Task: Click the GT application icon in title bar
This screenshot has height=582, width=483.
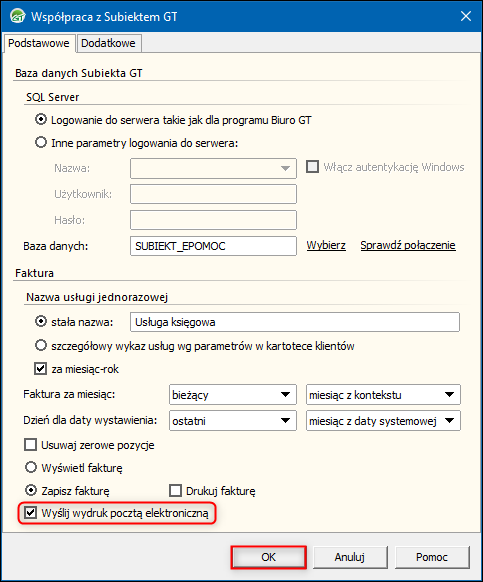Action: click(x=17, y=16)
